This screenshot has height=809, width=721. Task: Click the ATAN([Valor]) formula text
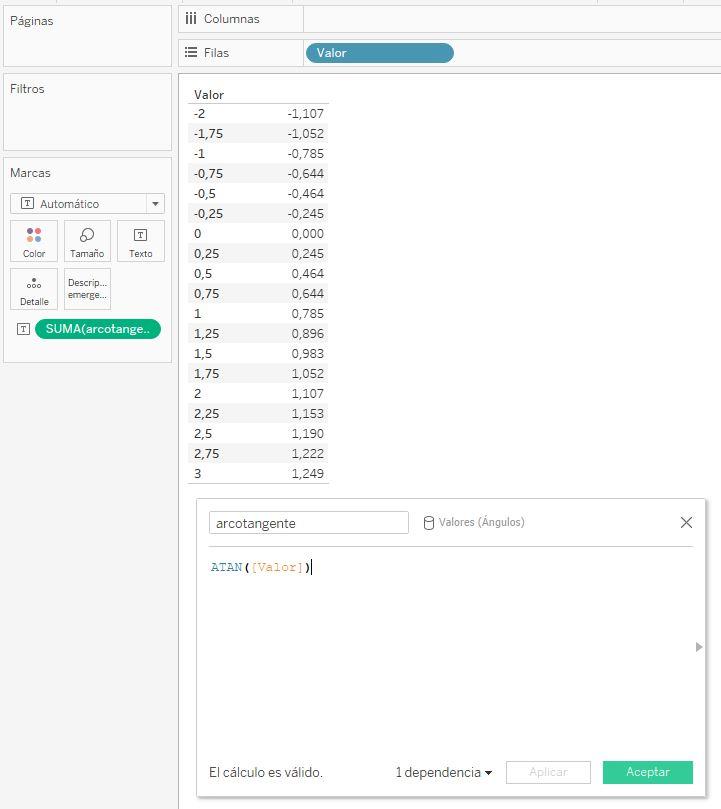click(x=260, y=567)
